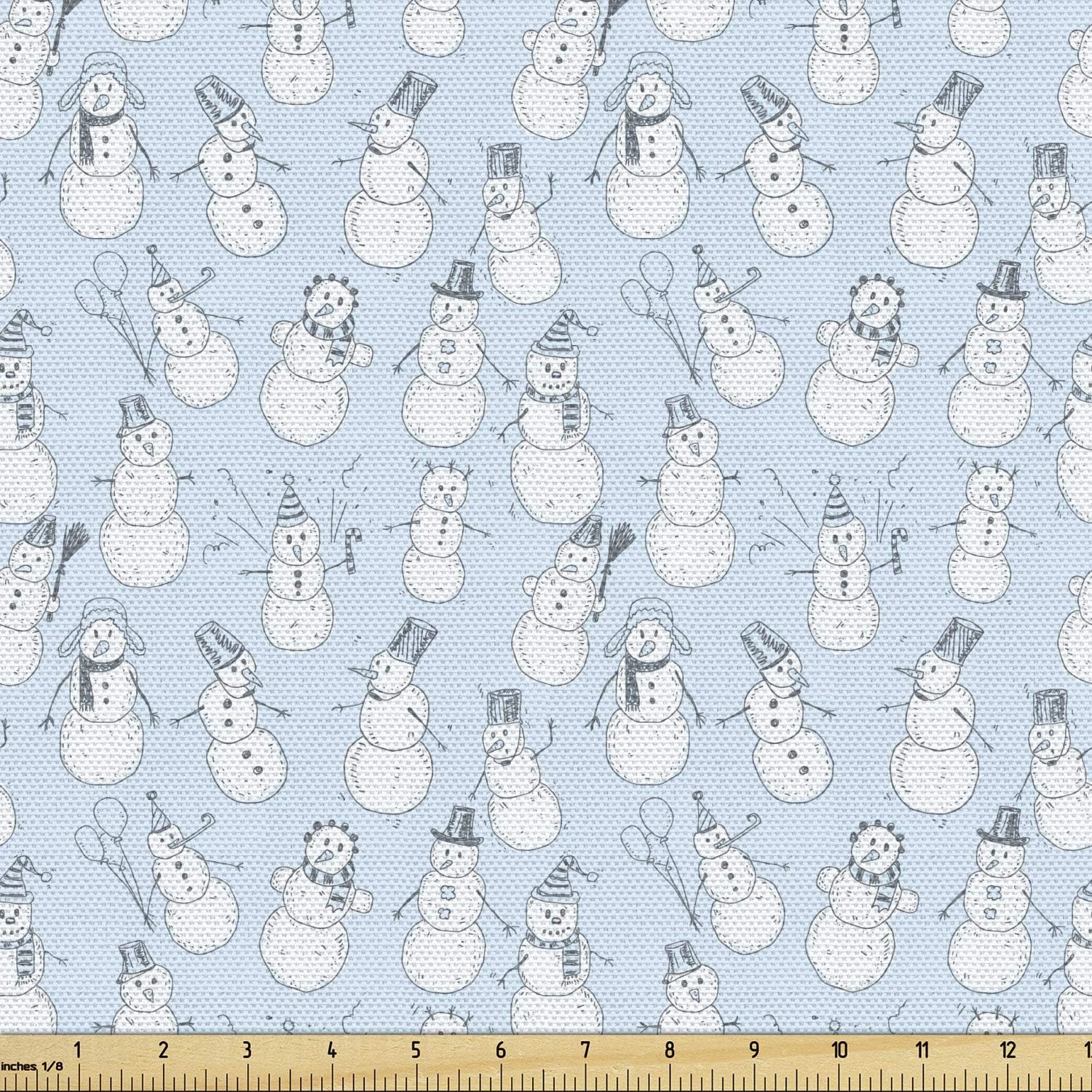Viewport: 1092px width, 1092px height.
Task: Click the ruler's number 9 marking
Action: pyautogui.click(x=754, y=1051)
